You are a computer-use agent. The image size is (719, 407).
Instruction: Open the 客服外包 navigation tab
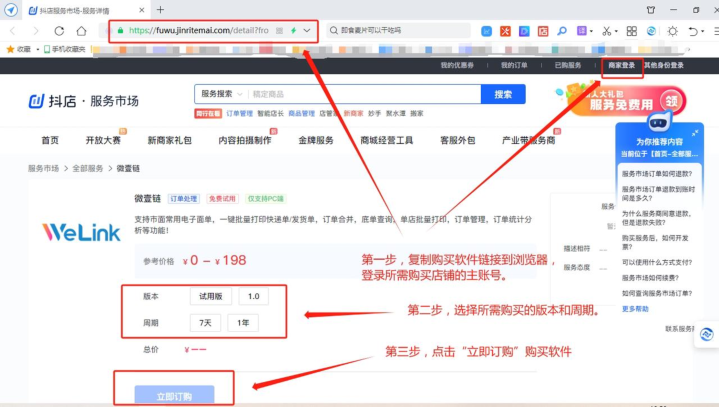(x=458, y=140)
